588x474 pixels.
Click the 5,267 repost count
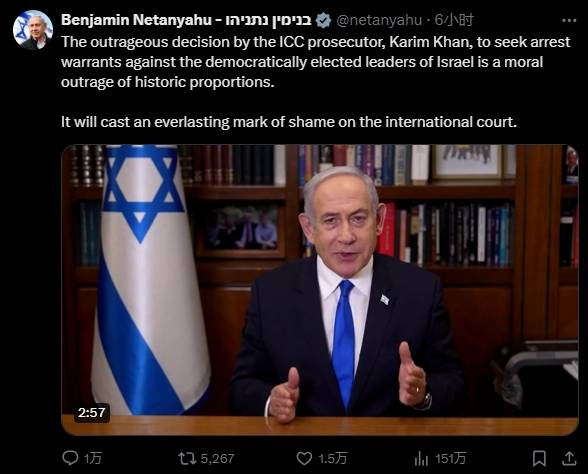218,458
